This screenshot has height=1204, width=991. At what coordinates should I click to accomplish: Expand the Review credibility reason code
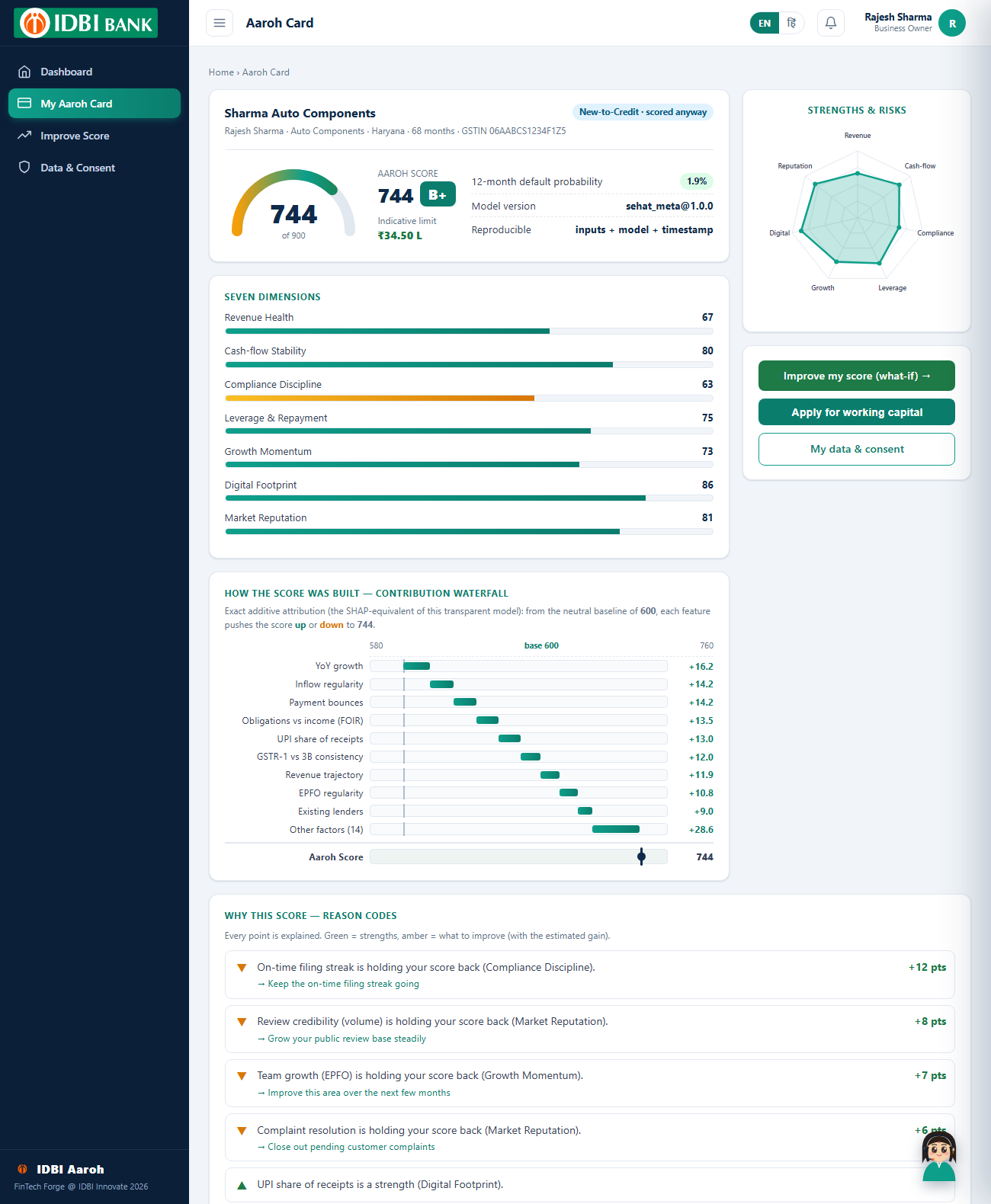[589, 1029]
